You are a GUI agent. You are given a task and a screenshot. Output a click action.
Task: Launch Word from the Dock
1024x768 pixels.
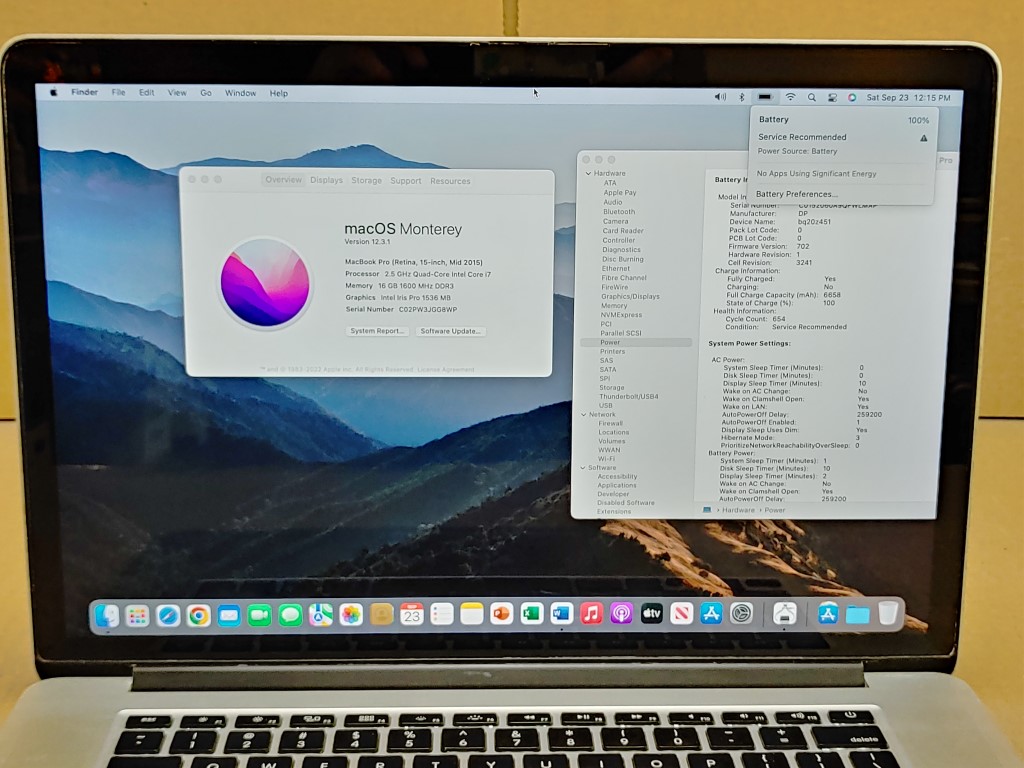point(562,614)
